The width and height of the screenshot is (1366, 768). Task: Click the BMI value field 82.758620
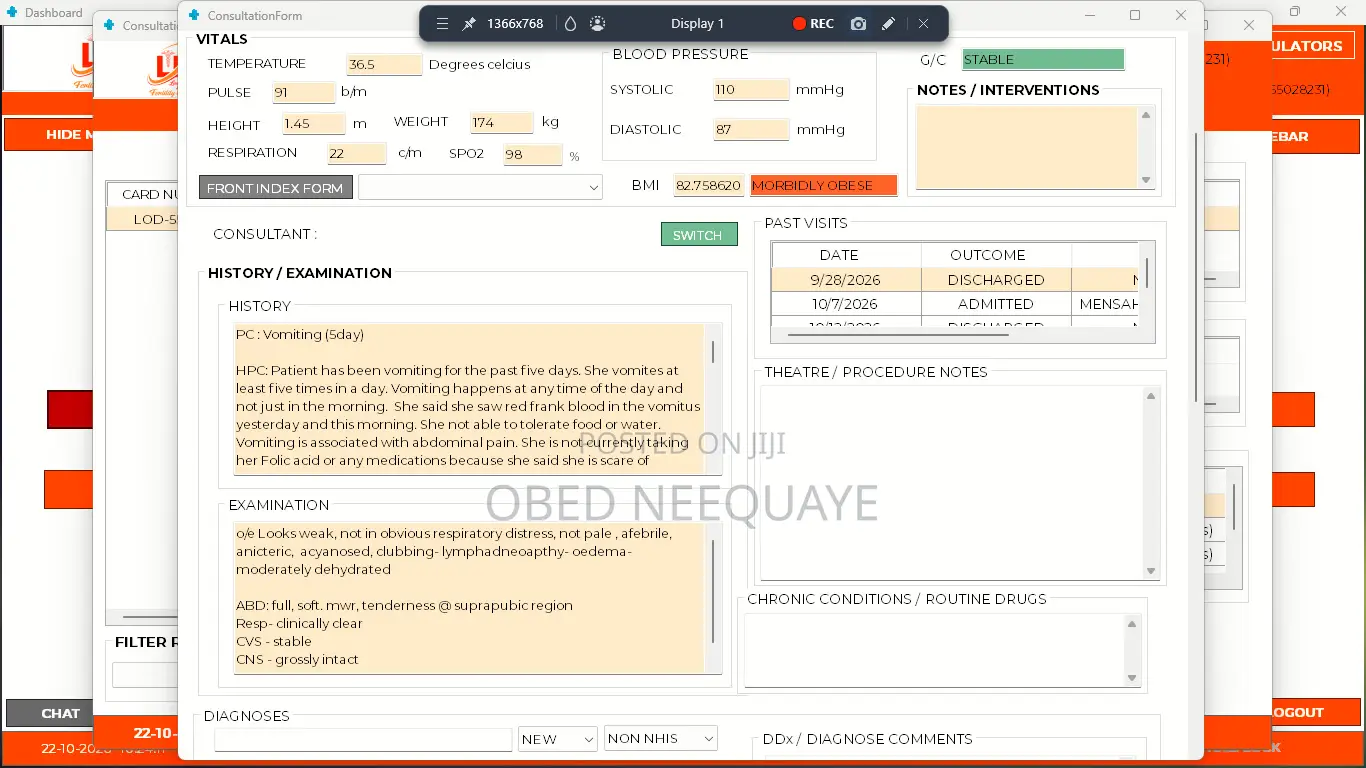click(708, 186)
